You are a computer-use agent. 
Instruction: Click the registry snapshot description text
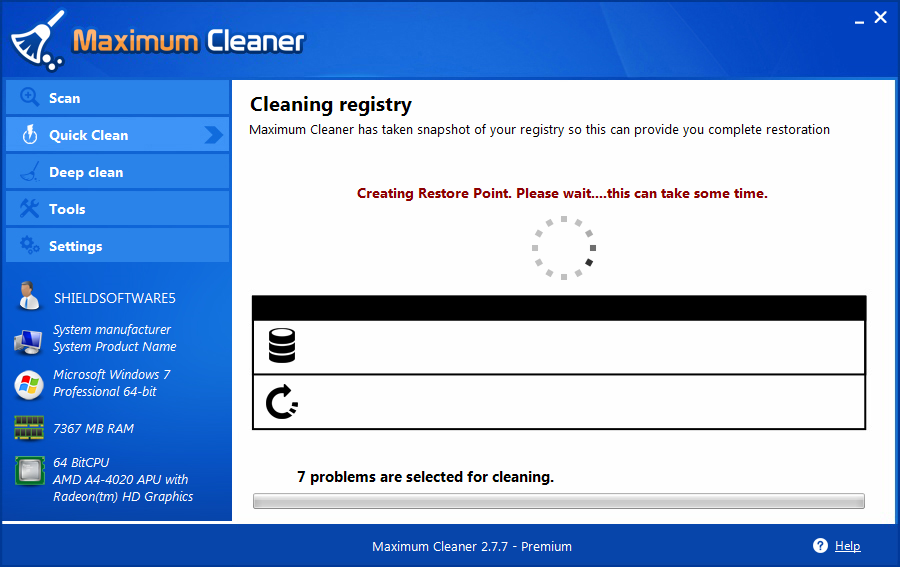pos(540,130)
